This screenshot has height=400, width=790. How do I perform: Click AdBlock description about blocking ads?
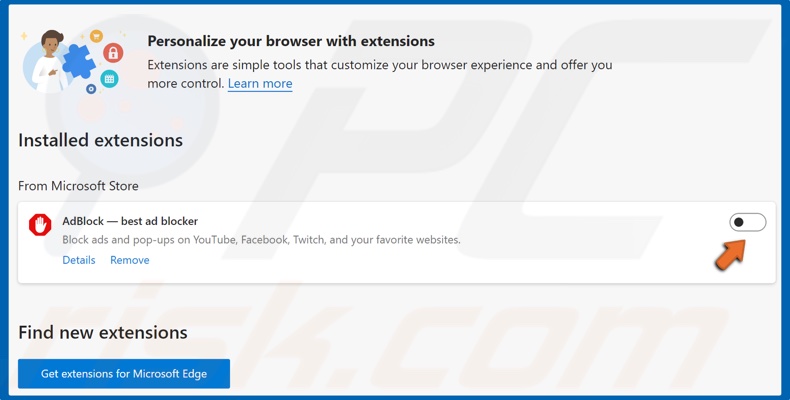coord(261,240)
